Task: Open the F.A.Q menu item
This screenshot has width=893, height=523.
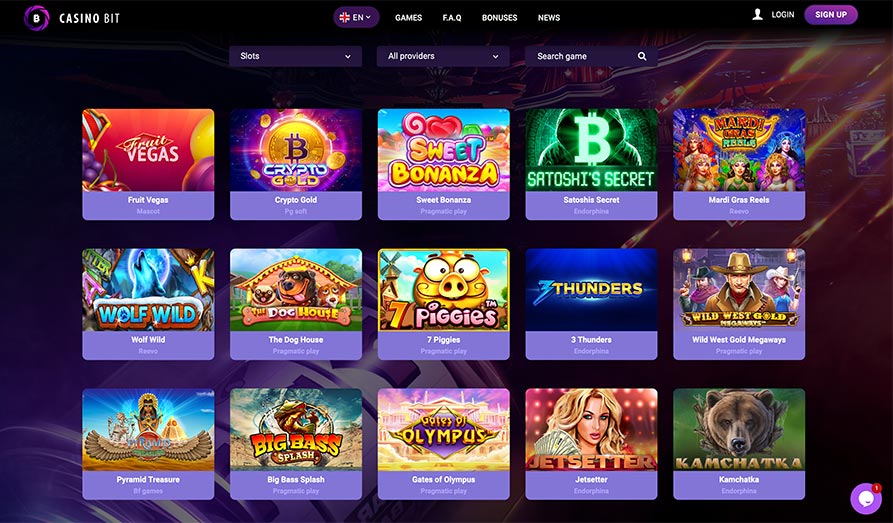Action: click(452, 18)
